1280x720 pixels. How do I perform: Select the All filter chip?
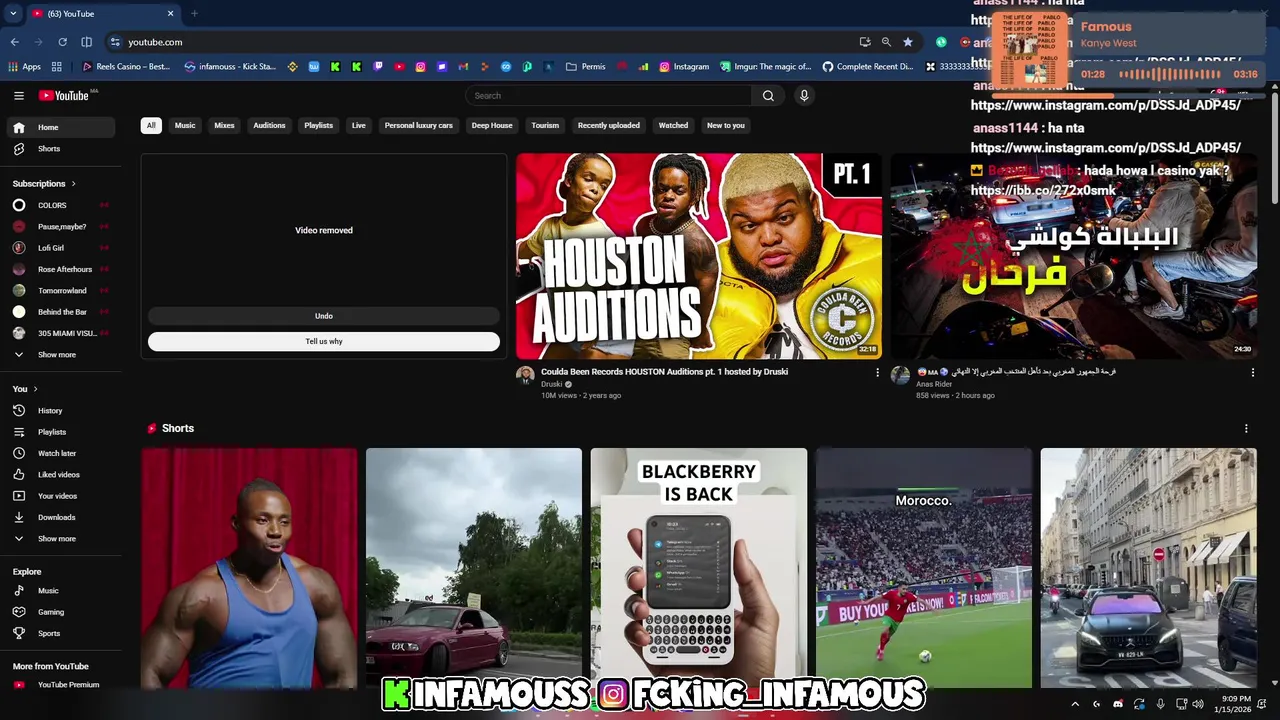[x=151, y=126]
